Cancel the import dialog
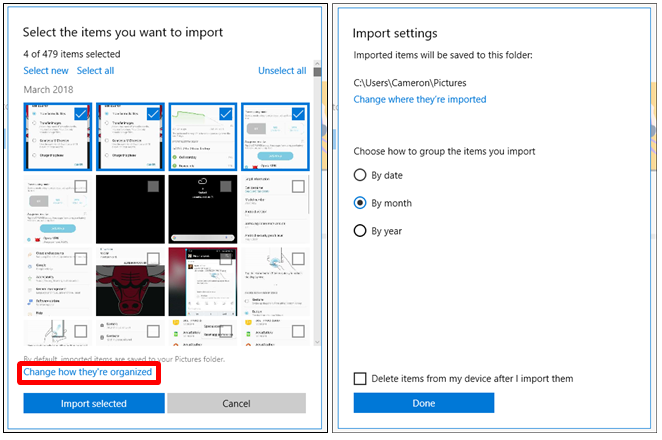The image size is (662, 440). [236, 404]
